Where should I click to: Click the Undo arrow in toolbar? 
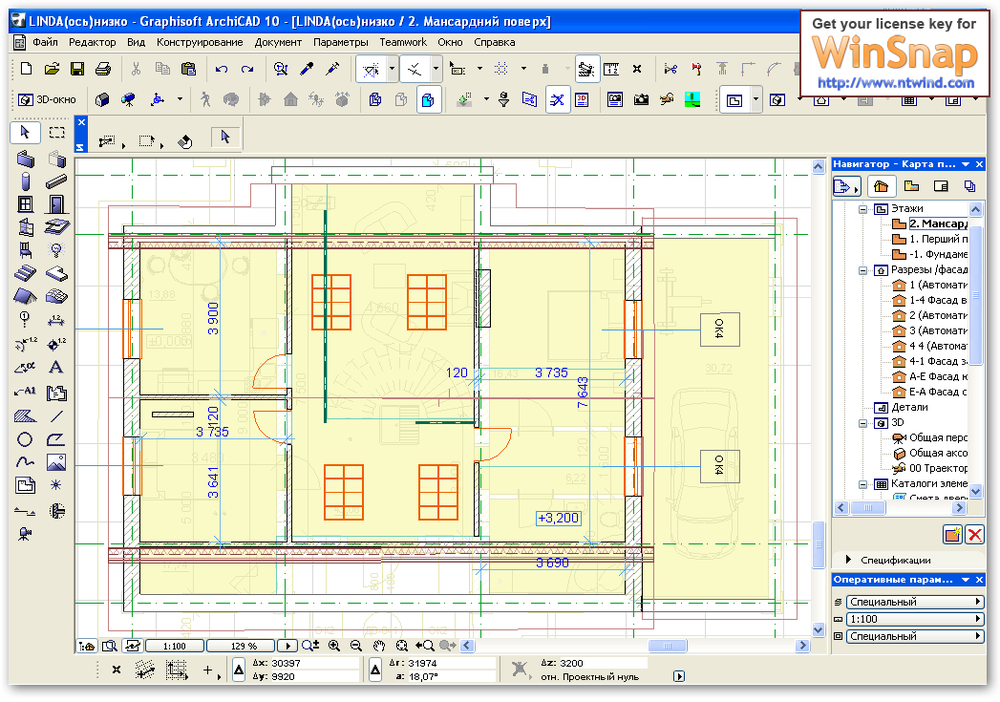point(221,69)
